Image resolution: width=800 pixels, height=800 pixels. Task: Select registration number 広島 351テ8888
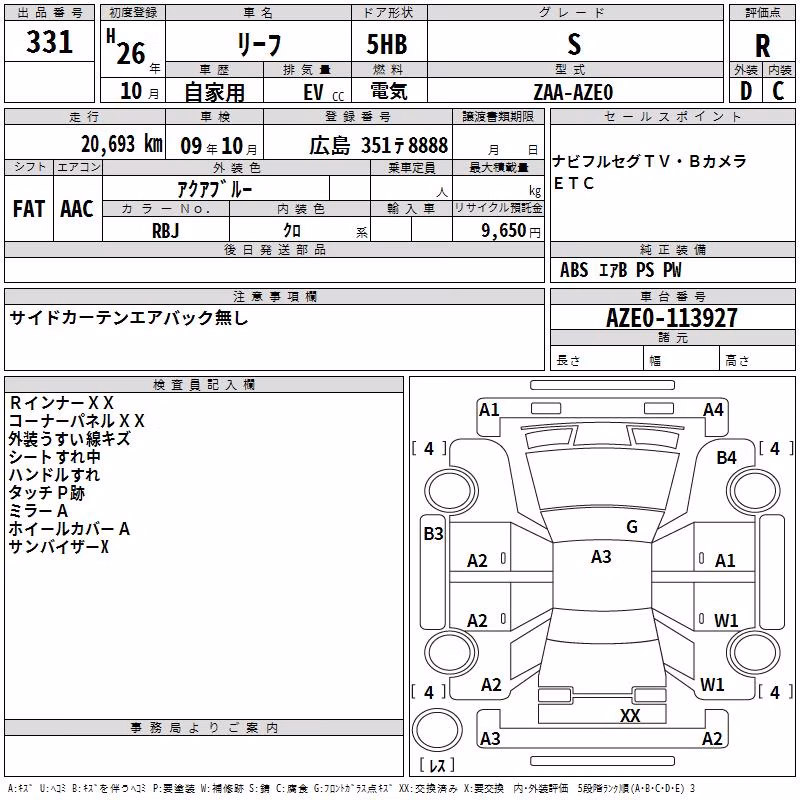378,146
